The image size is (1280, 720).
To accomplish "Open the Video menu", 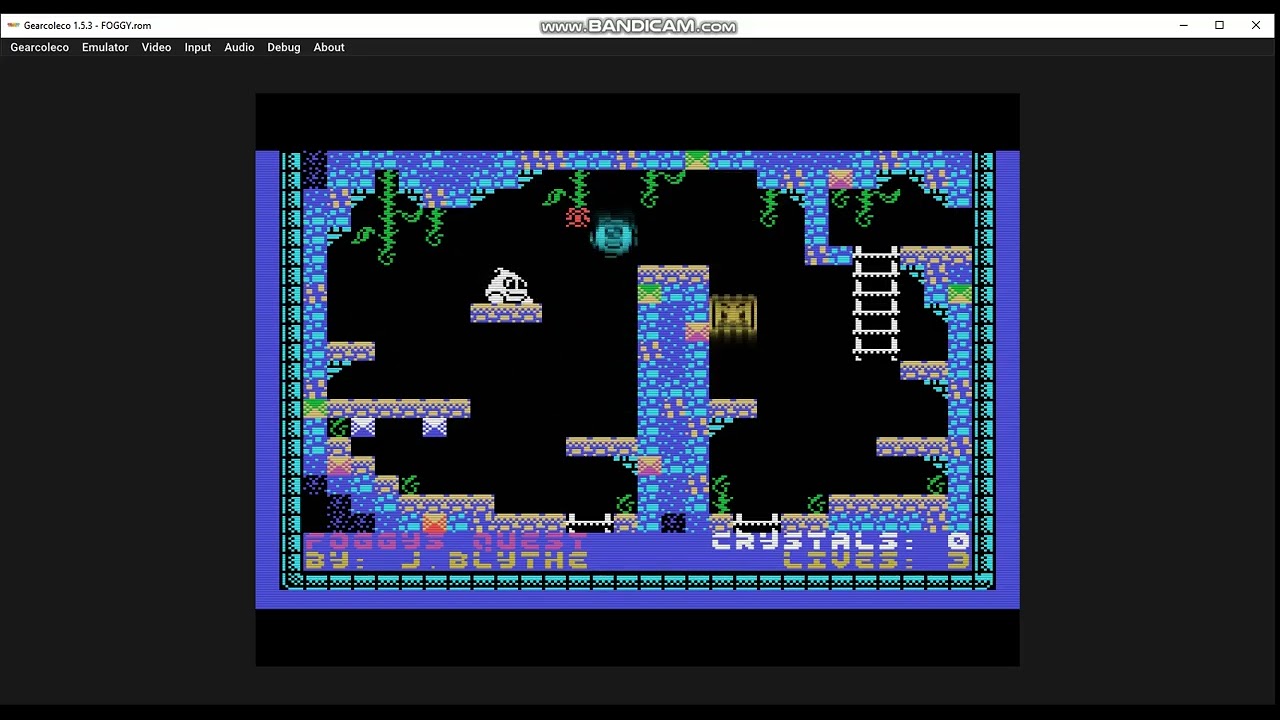I will [156, 47].
